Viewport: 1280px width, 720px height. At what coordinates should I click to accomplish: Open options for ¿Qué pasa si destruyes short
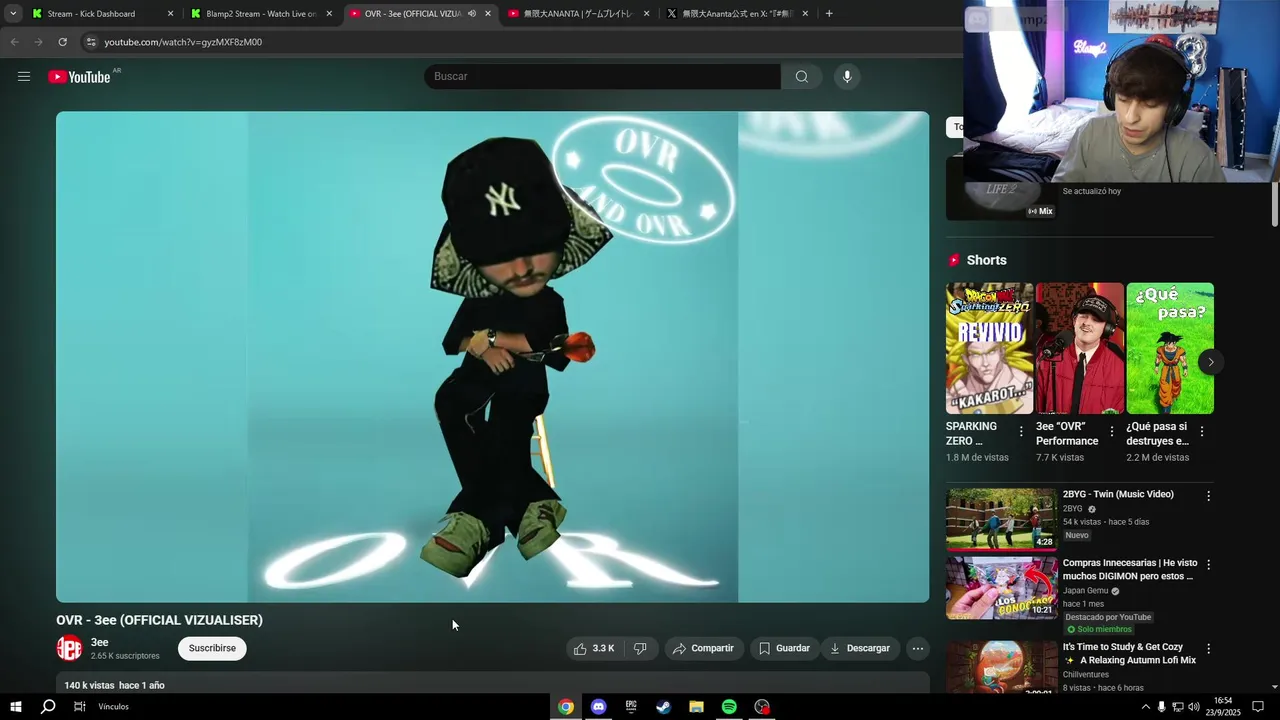pos(1201,432)
